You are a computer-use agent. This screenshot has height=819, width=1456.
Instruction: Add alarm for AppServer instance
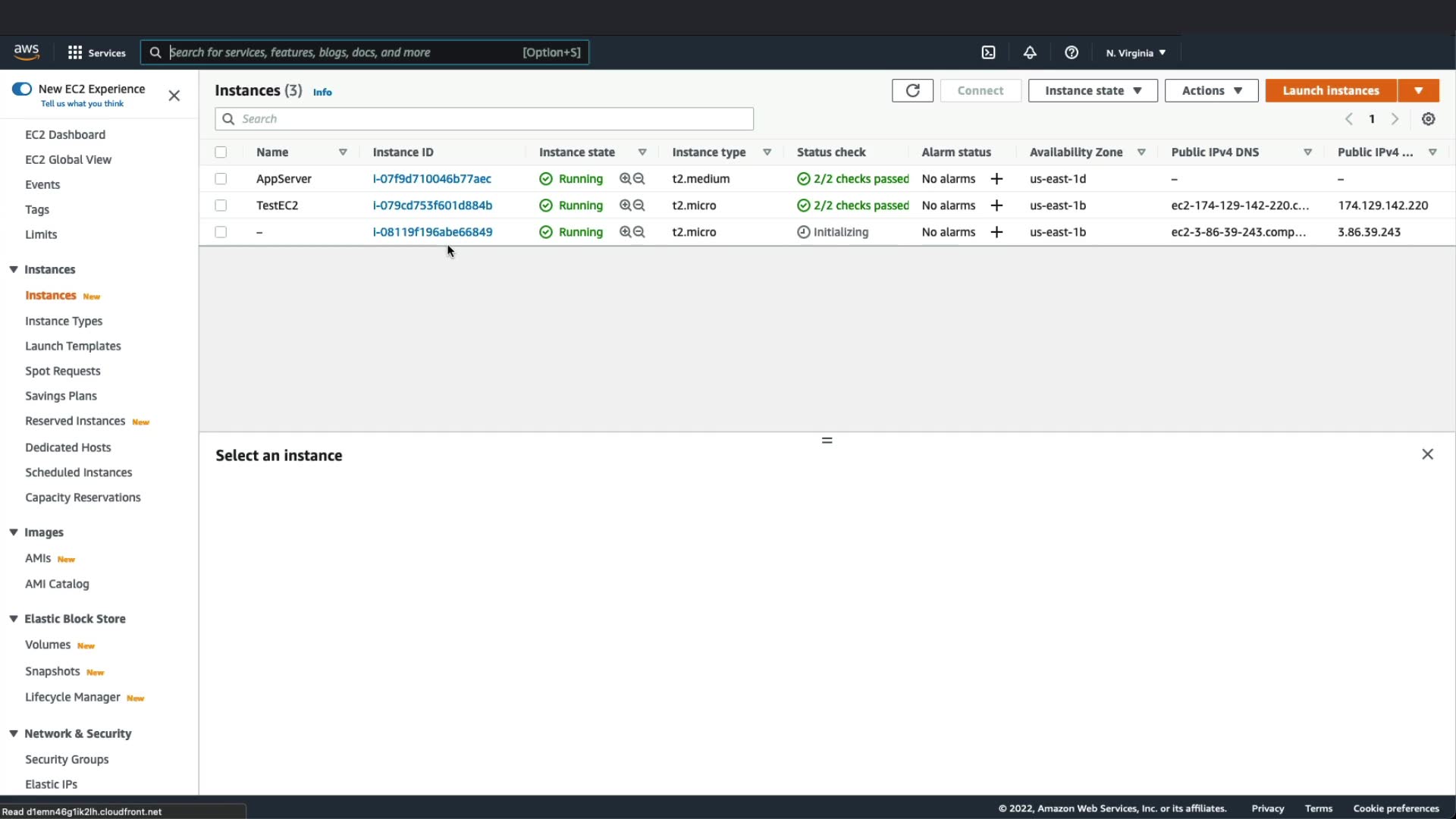(996, 179)
